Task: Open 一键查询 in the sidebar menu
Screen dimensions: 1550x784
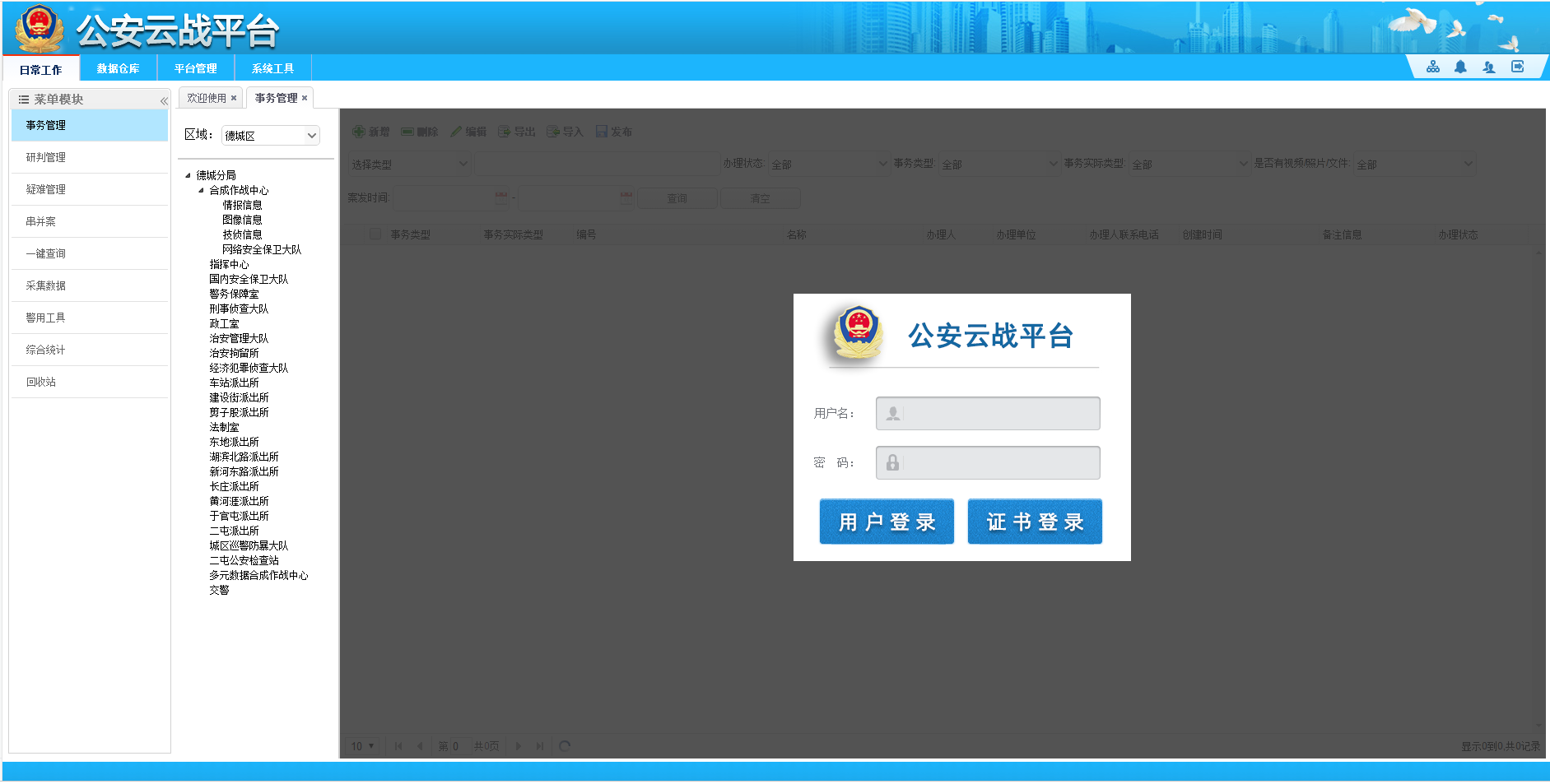Action: (x=90, y=253)
